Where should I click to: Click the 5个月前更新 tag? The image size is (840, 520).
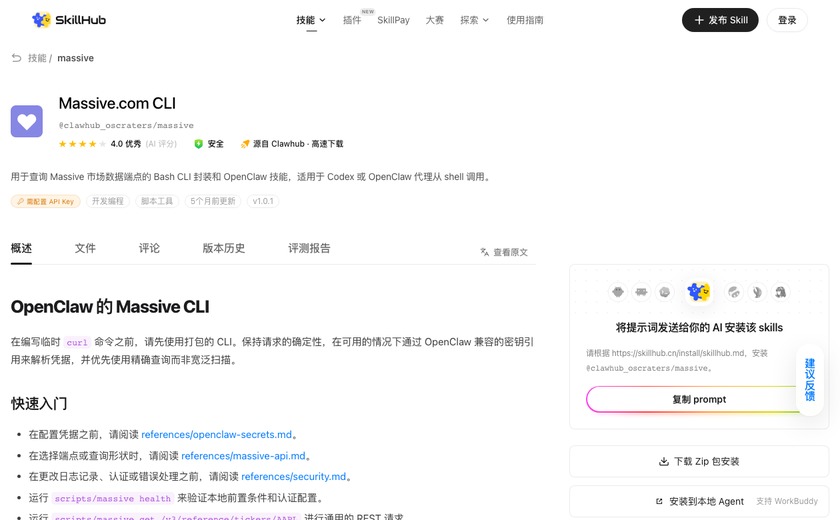pos(213,201)
